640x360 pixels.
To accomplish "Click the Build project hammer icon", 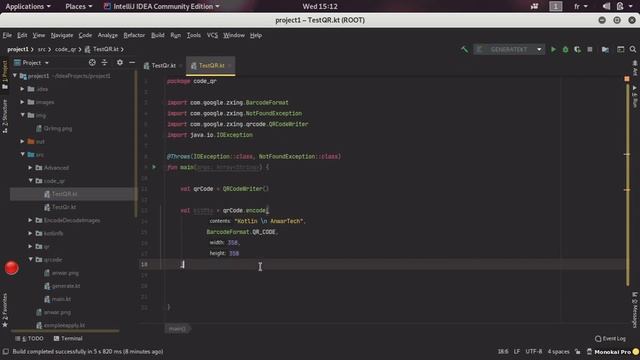I will click(x=464, y=49).
